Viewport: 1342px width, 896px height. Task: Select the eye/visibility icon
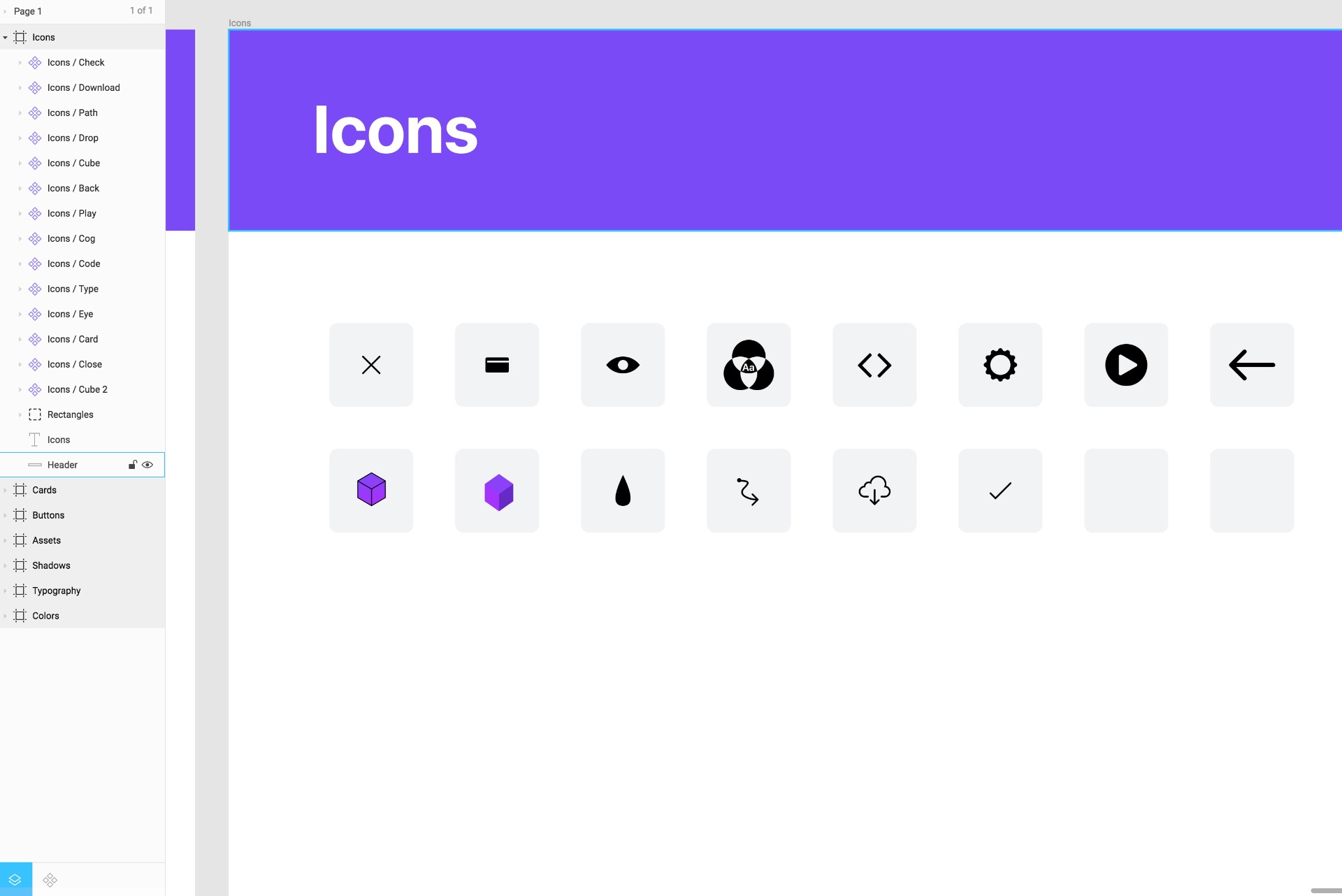(623, 364)
